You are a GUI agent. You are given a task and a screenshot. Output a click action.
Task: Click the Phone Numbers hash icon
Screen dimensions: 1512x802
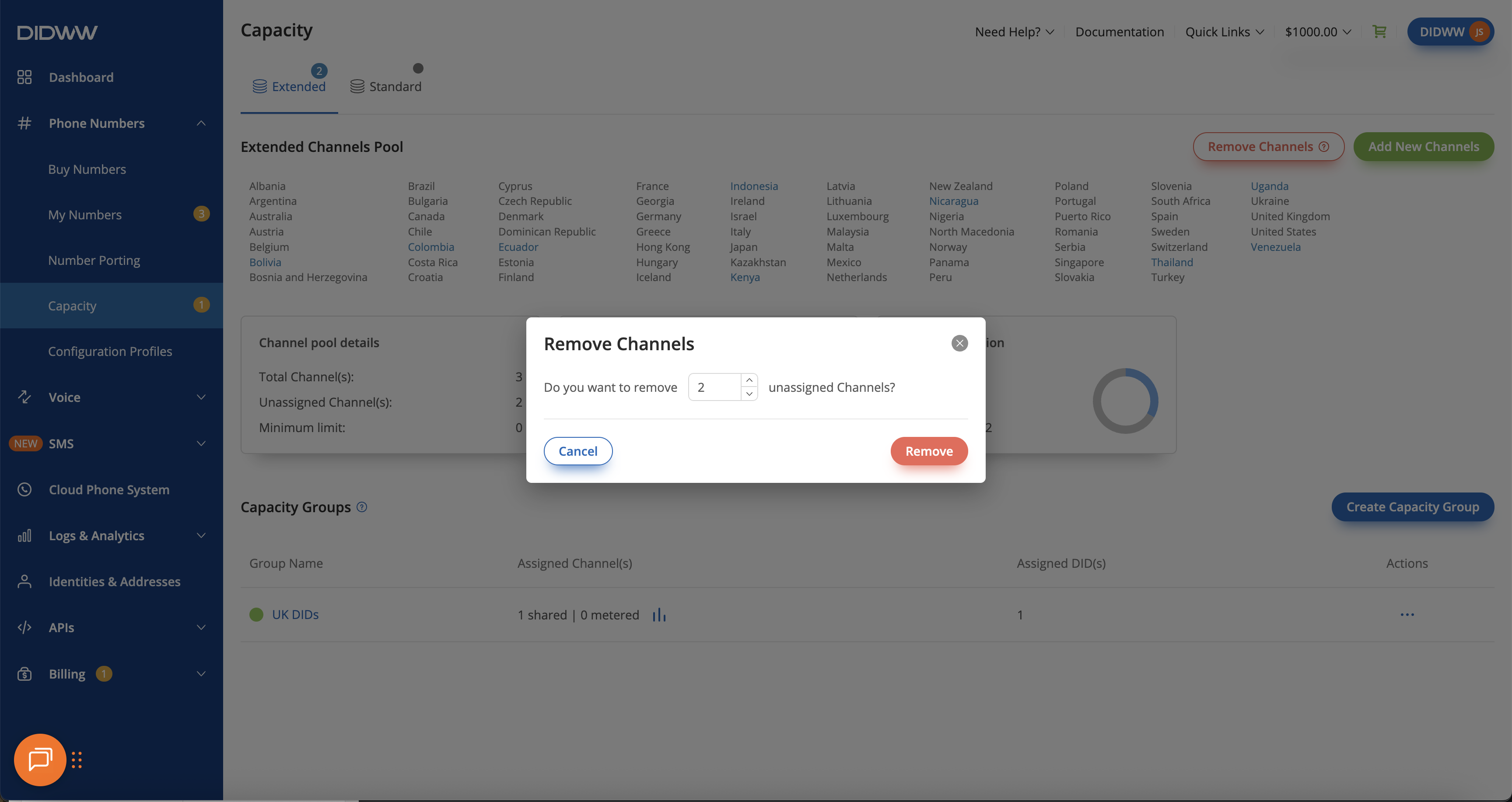click(24, 123)
